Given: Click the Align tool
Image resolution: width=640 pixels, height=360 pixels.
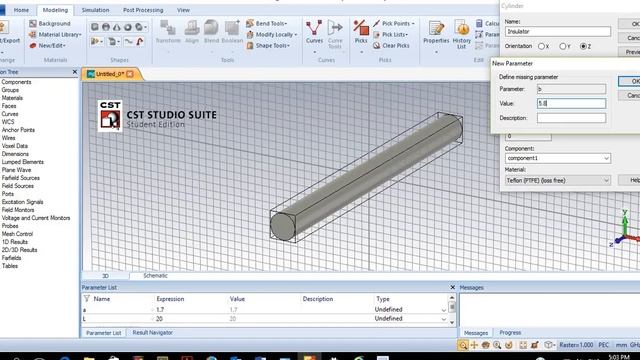Looking at the screenshot, I should pos(191,32).
